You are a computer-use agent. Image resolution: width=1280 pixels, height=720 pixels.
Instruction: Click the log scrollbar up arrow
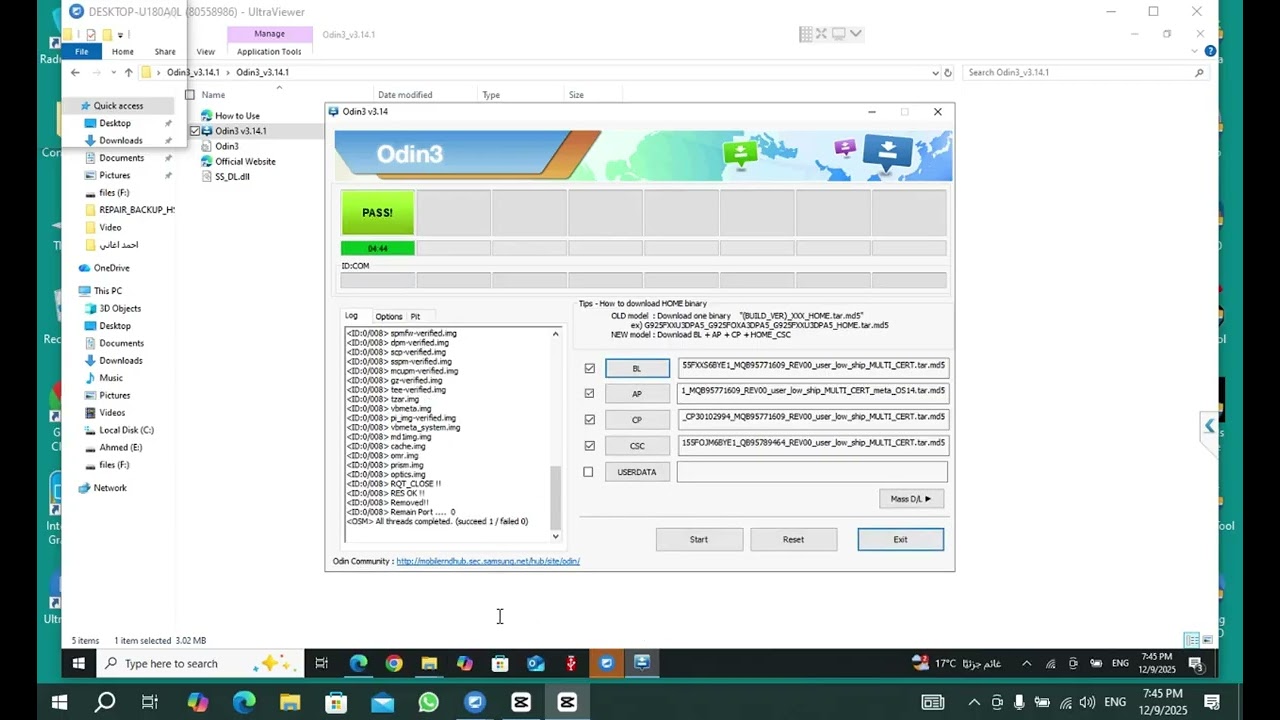pyautogui.click(x=556, y=334)
